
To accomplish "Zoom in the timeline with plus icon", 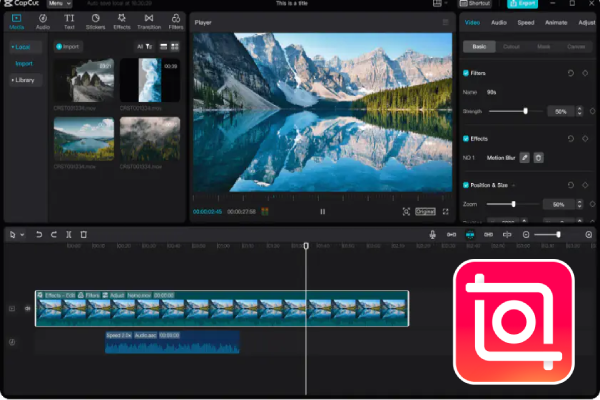I will coord(589,234).
